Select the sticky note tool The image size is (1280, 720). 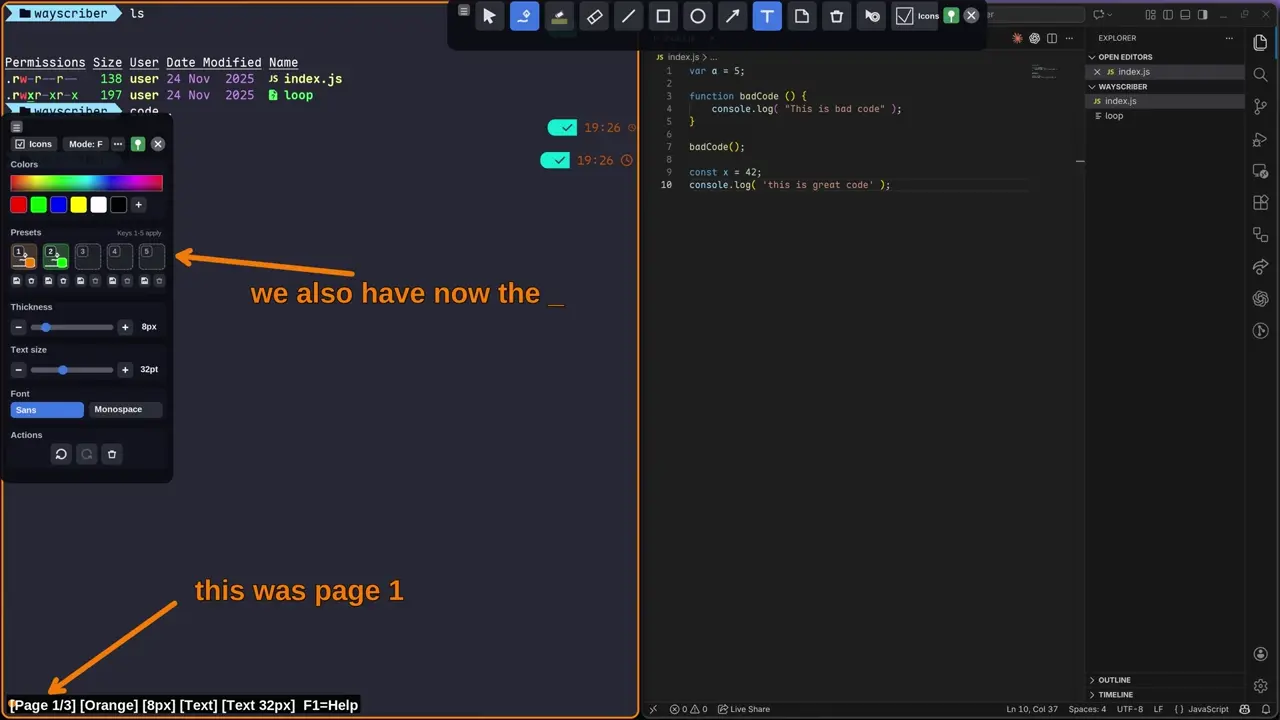click(802, 16)
